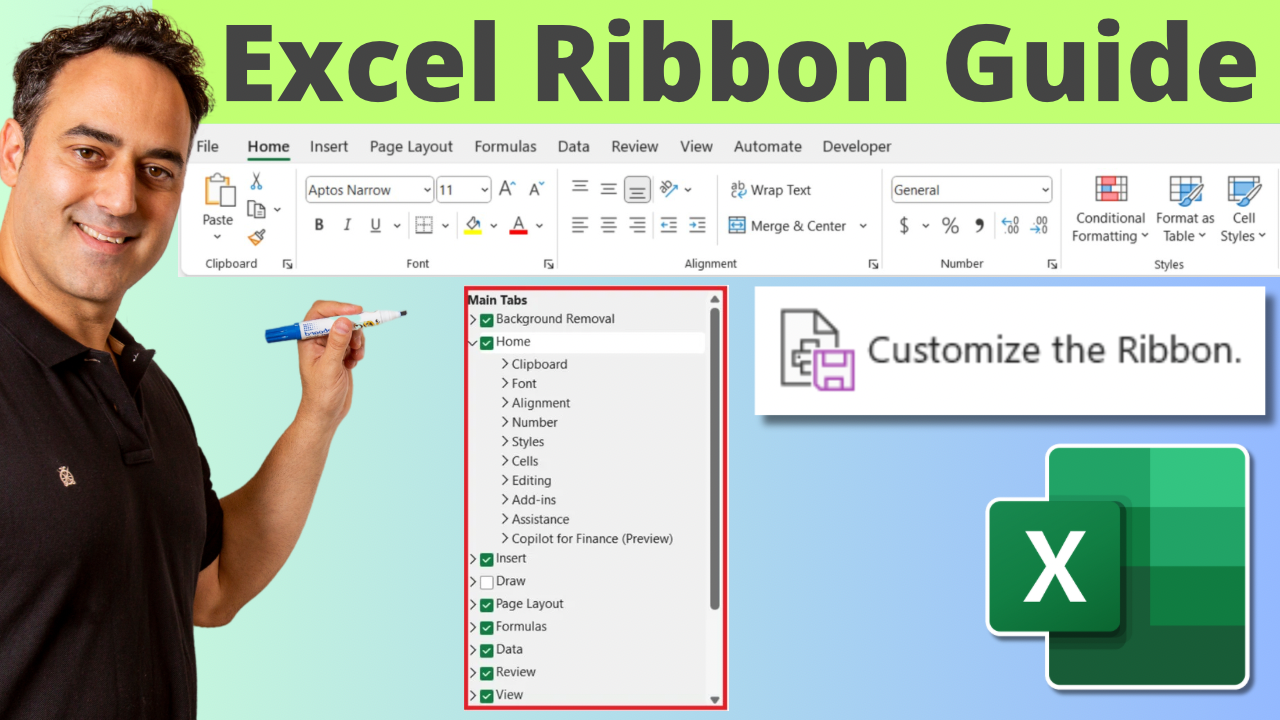1280x720 pixels.
Task: Decrease font size with smaller A
Action: (537, 189)
